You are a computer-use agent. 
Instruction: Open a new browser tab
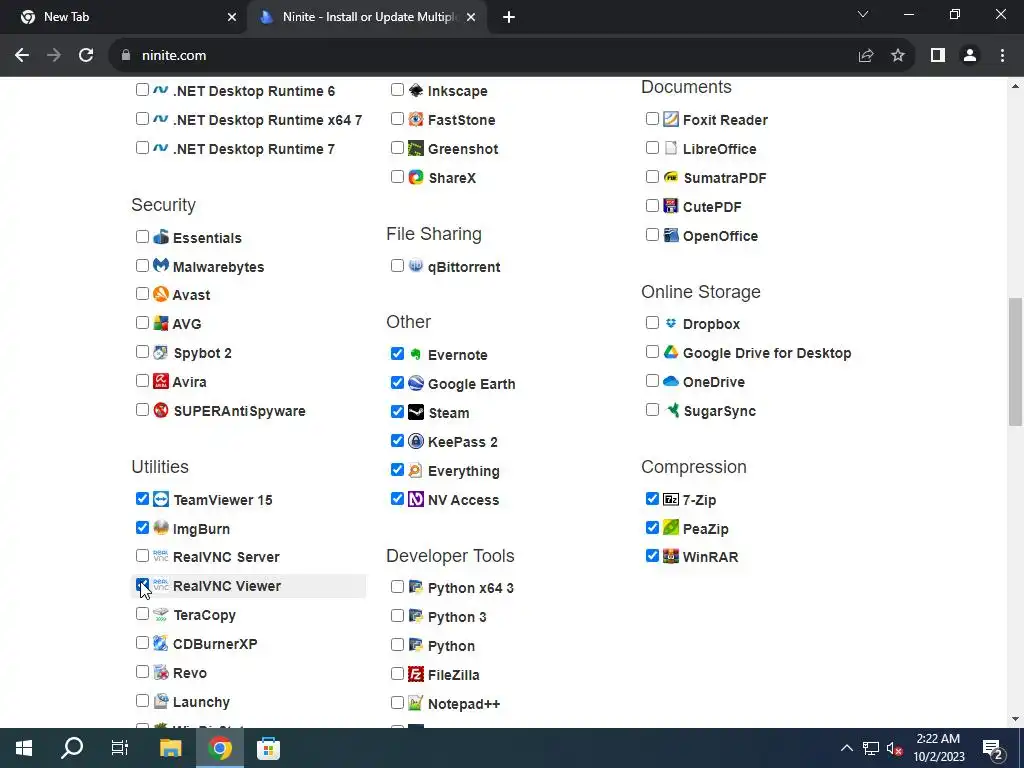pyautogui.click(x=509, y=17)
